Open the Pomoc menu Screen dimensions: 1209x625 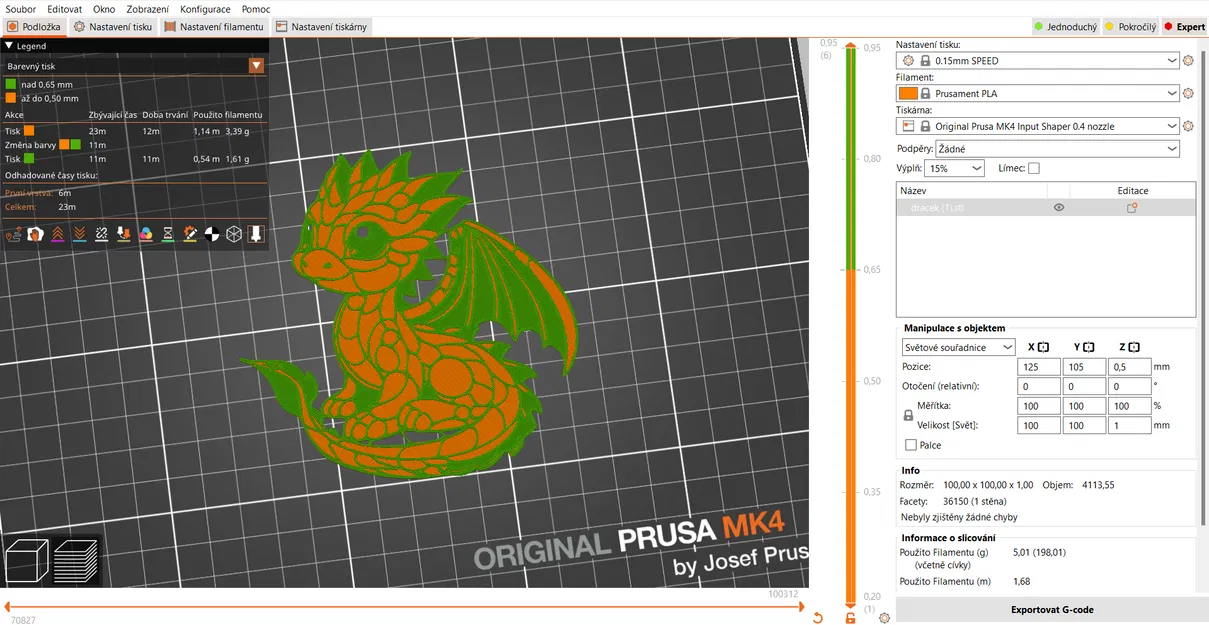pos(256,9)
